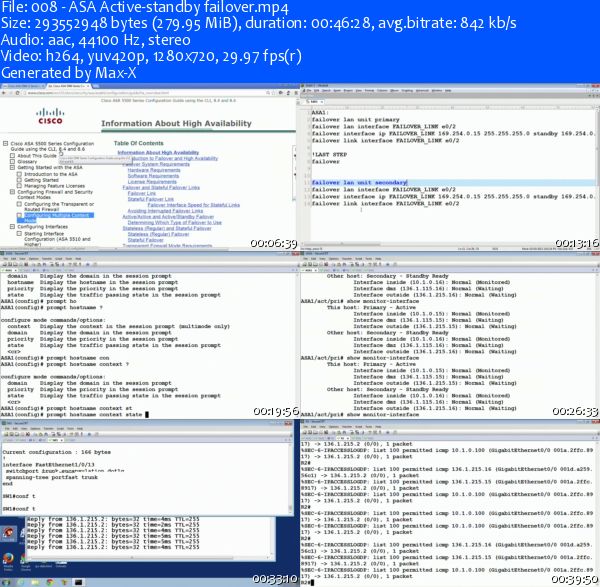The image size is (600, 587).
Task: Click the box beside Introduction to the ASA
Action: [x=19, y=174]
